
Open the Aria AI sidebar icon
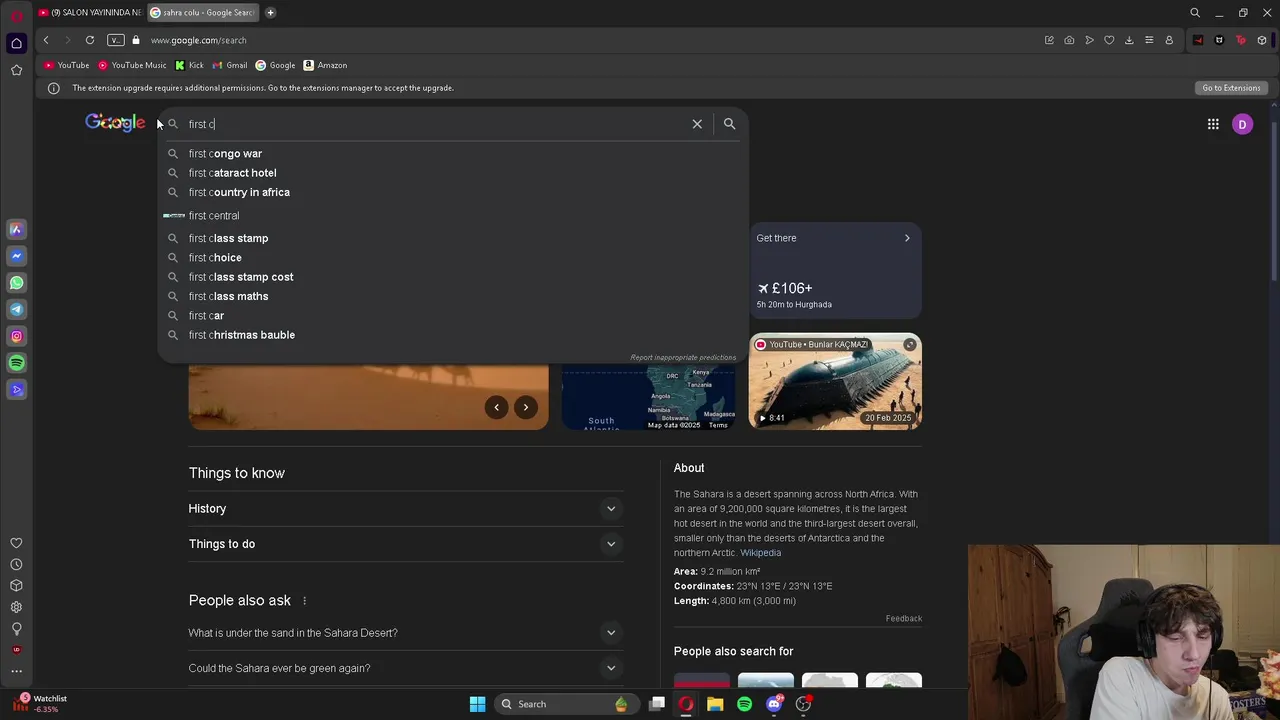point(16,229)
